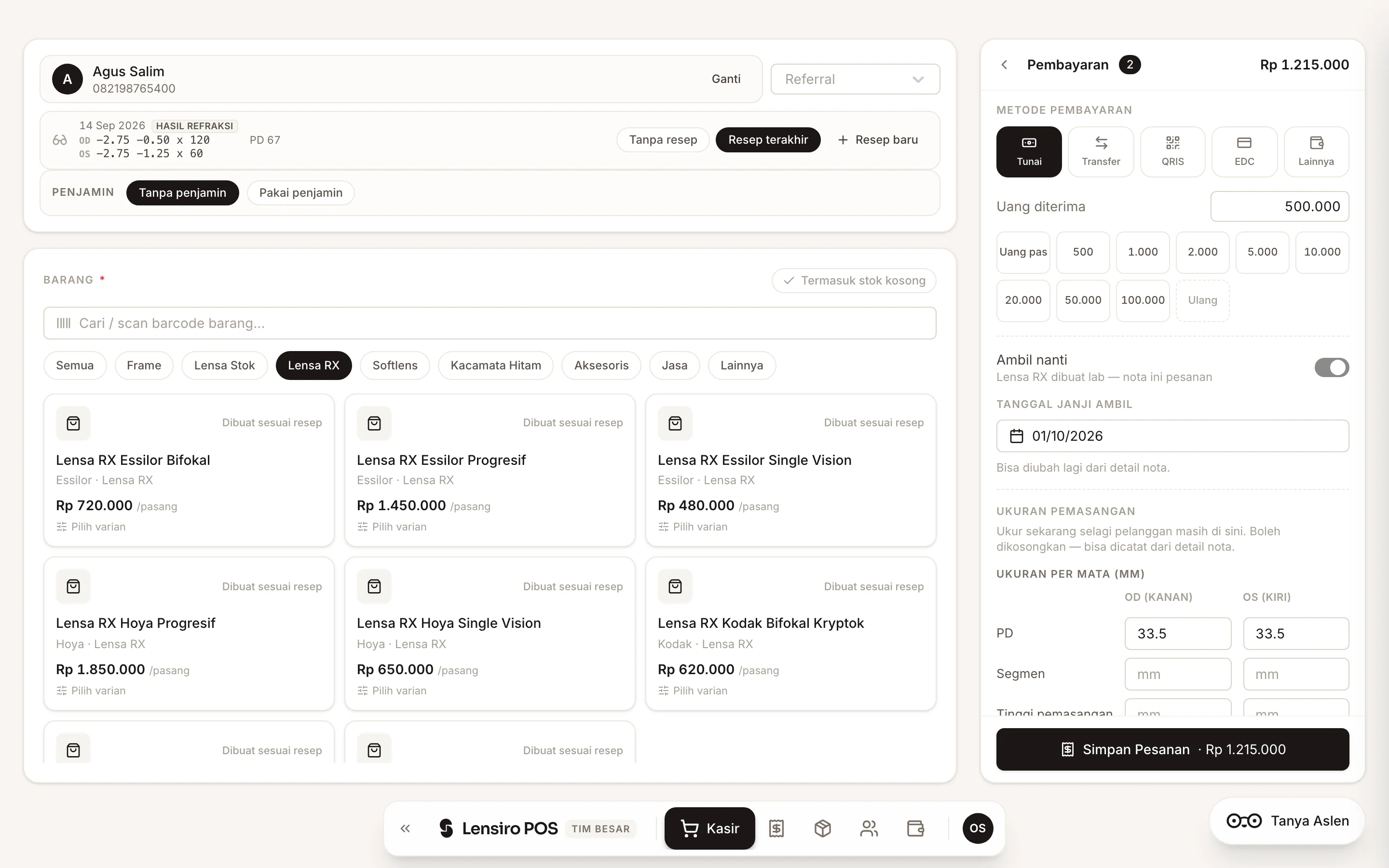Open the Referral dropdown

[855, 79]
